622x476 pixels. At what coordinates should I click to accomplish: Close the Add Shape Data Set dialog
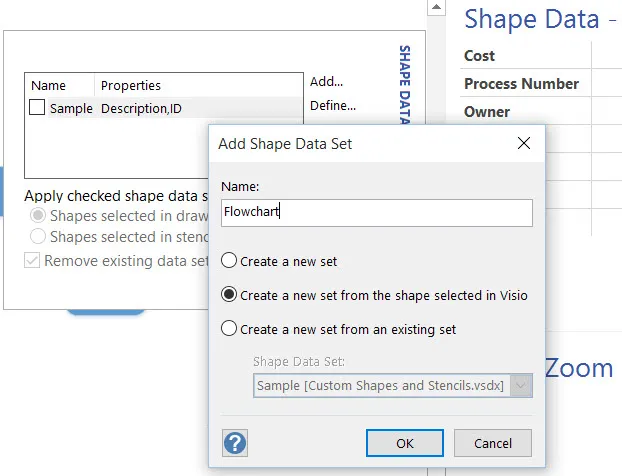pyautogui.click(x=524, y=143)
